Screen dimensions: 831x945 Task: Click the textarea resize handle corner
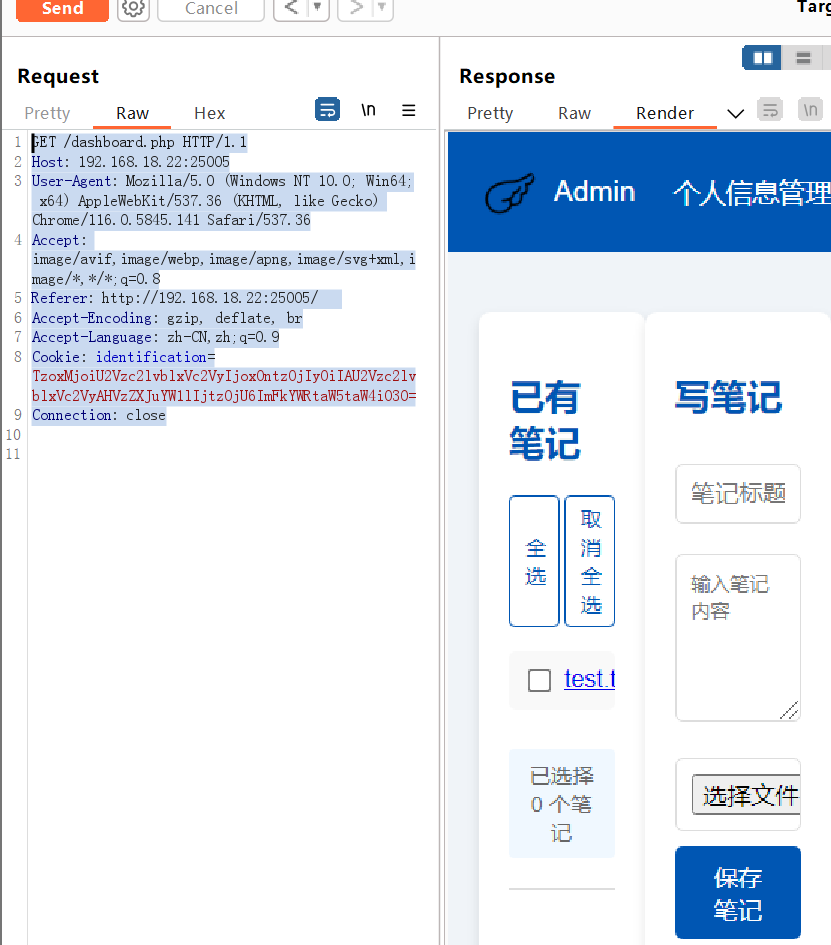pyautogui.click(x=789, y=711)
